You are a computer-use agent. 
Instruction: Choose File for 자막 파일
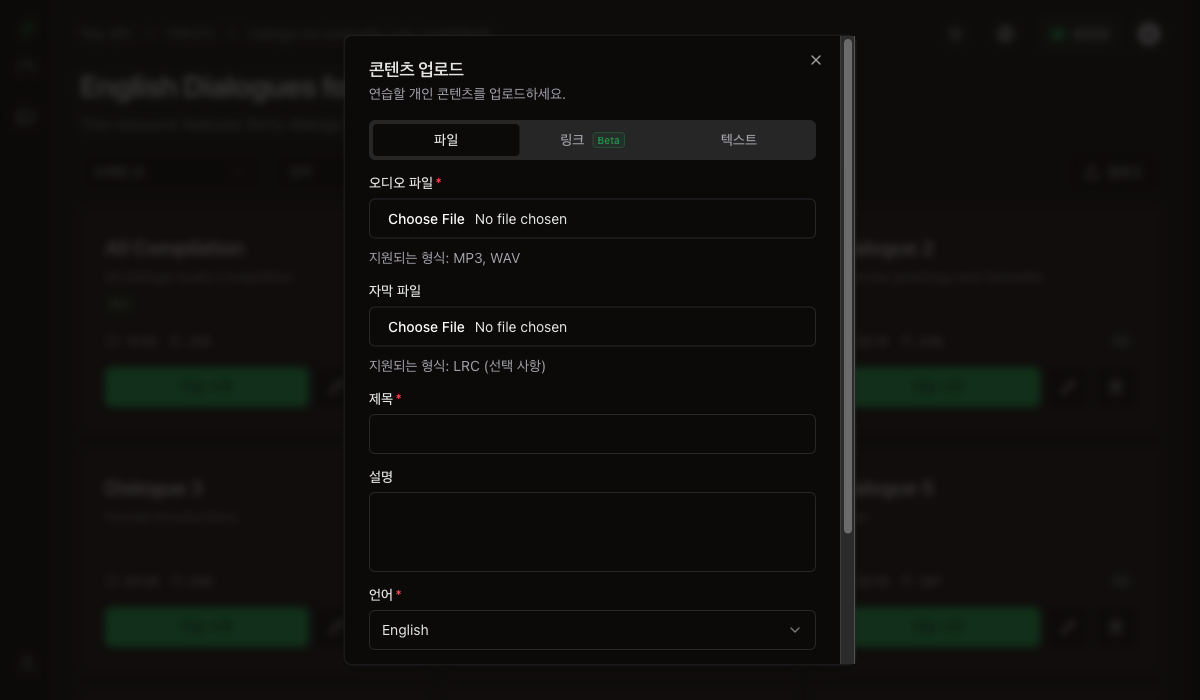click(x=426, y=327)
